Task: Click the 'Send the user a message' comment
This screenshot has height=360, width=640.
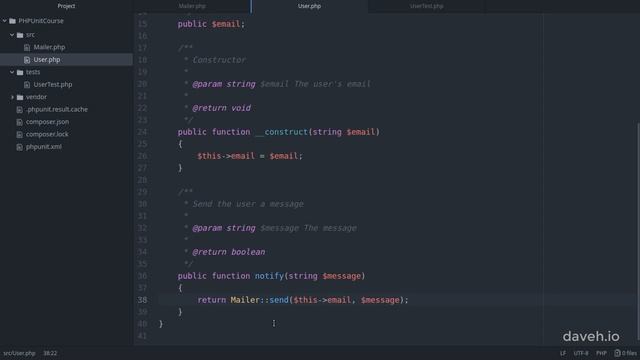Action: click(x=248, y=204)
